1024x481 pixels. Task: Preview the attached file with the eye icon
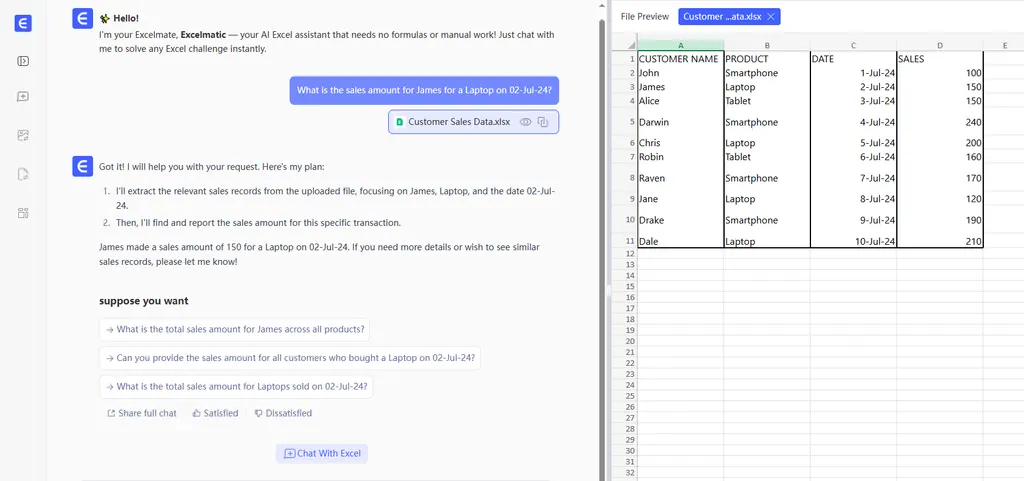tap(525, 122)
